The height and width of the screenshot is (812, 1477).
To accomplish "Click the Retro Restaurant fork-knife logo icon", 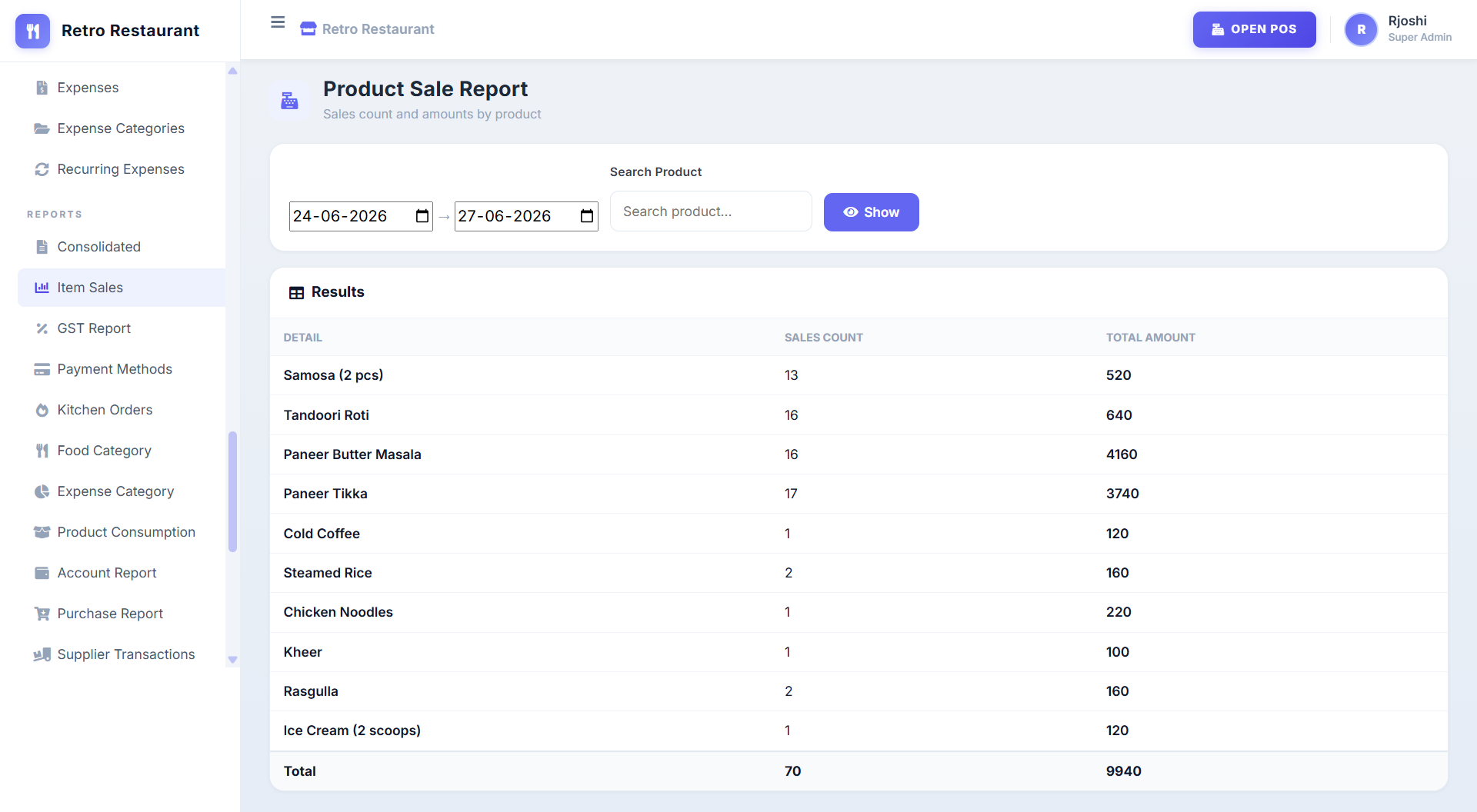I will click(32, 31).
